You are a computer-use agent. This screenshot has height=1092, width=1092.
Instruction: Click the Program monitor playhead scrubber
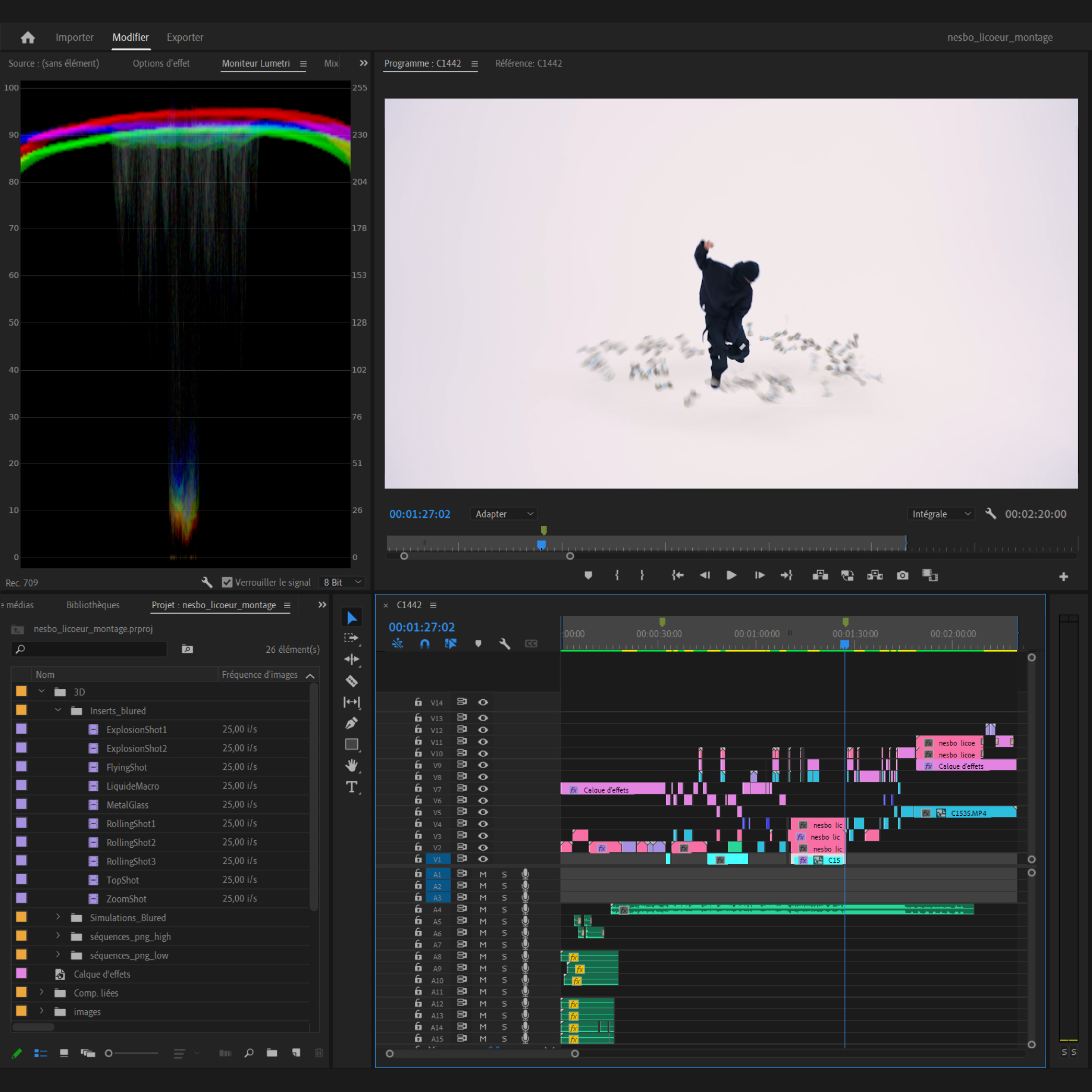[x=541, y=546]
